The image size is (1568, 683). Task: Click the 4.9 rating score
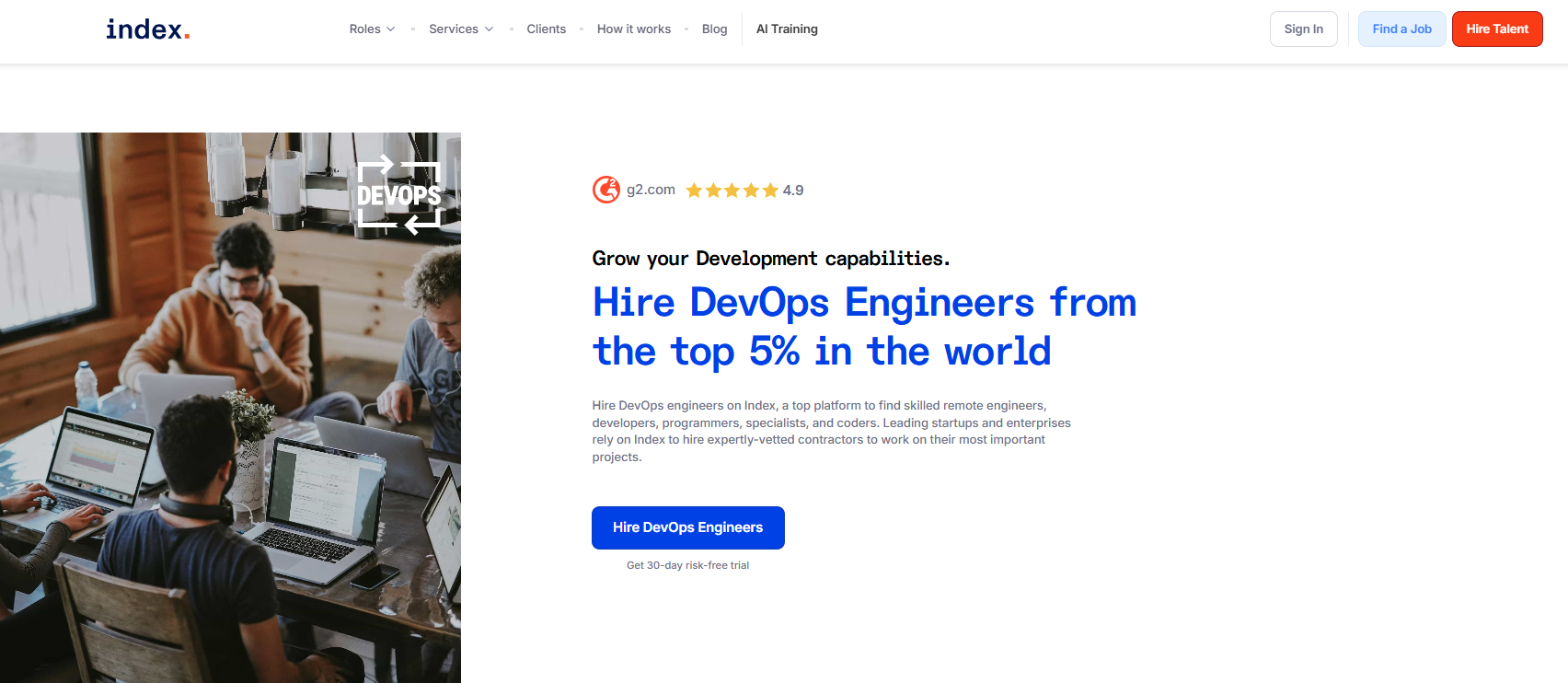(793, 191)
